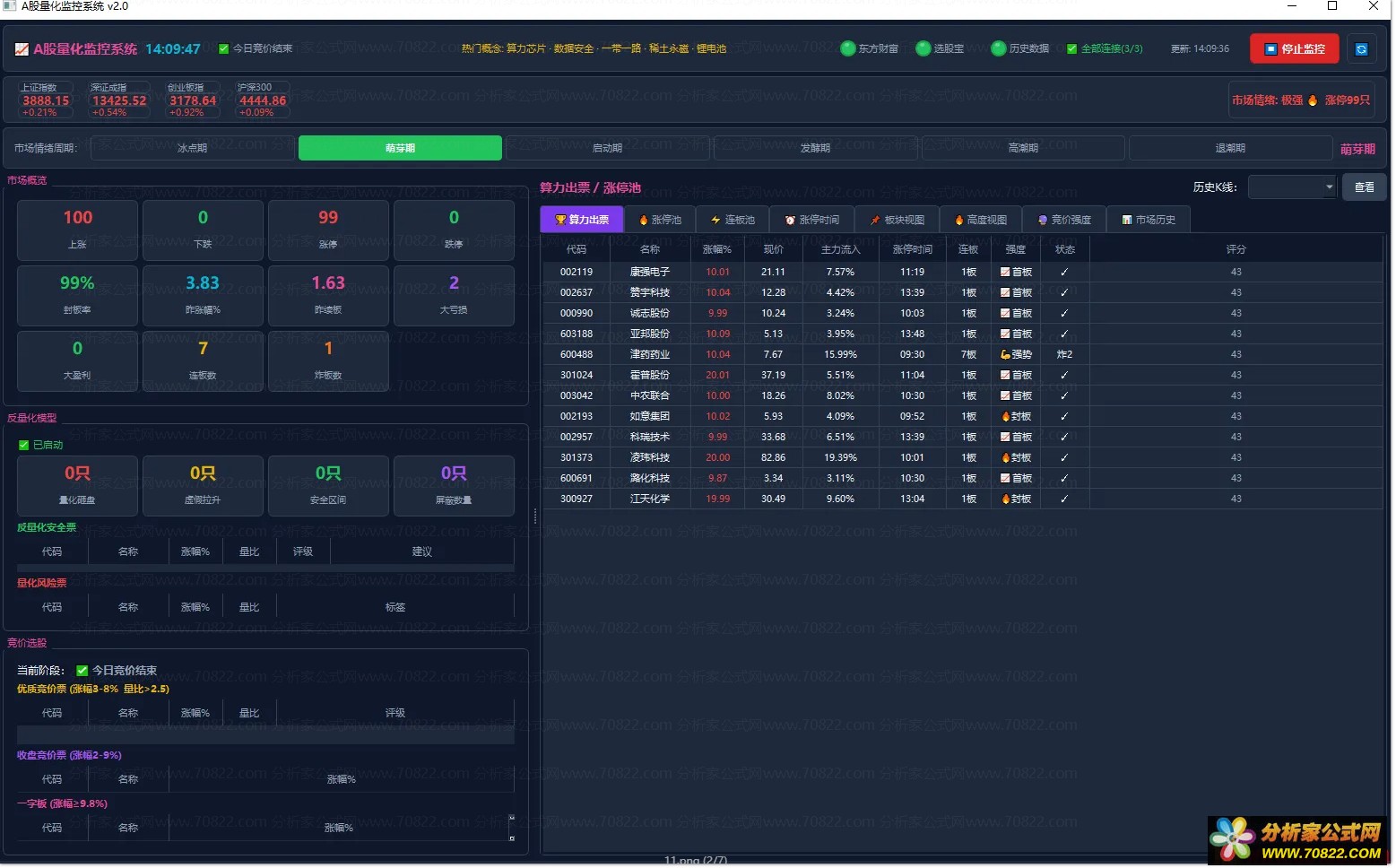Click the 沪深300 4444.86 index card
This screenshot has height=868, width=1396.
coord(263,100)
